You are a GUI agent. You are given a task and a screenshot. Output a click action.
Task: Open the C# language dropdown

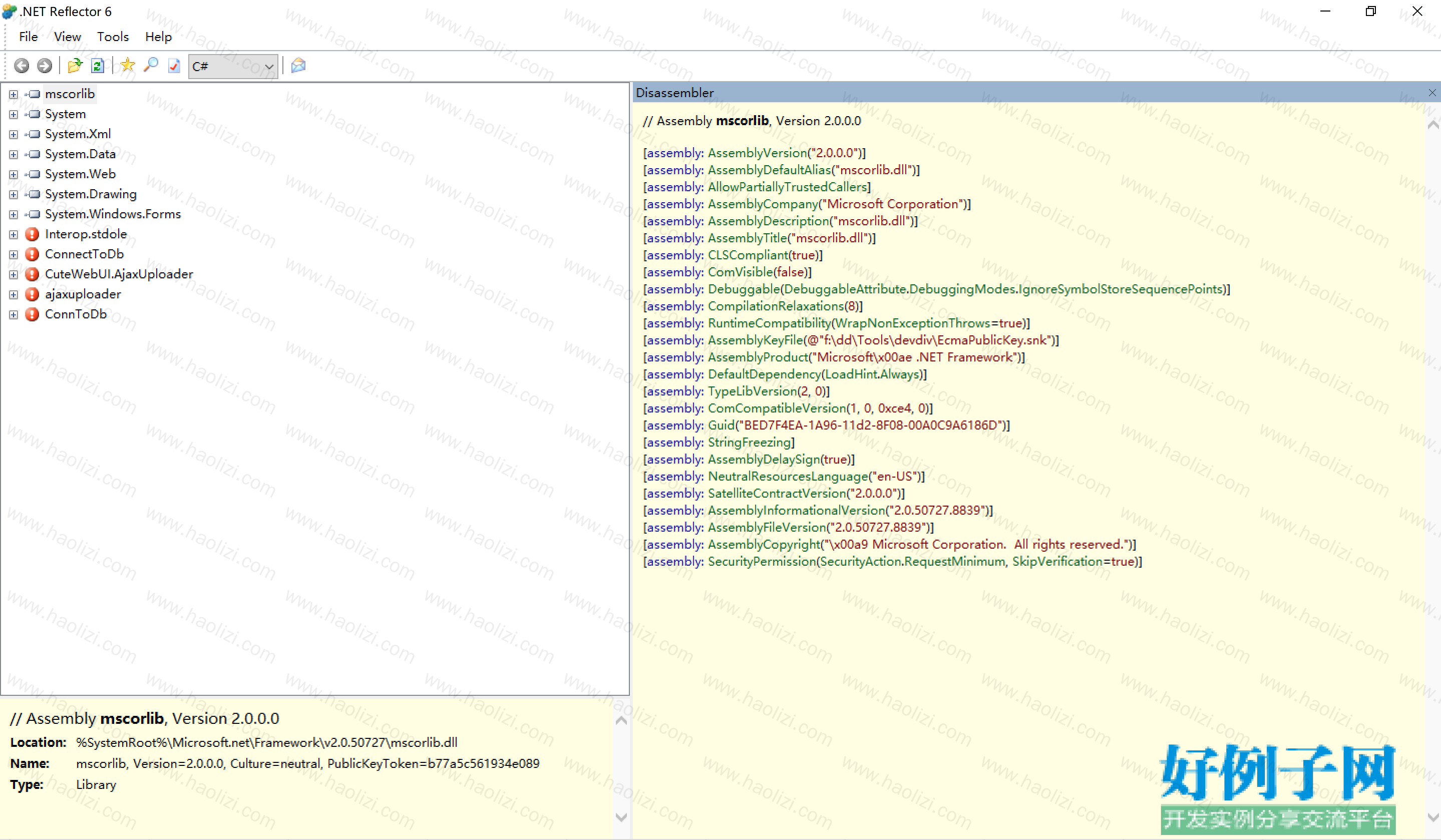click(x=233, y=67)
